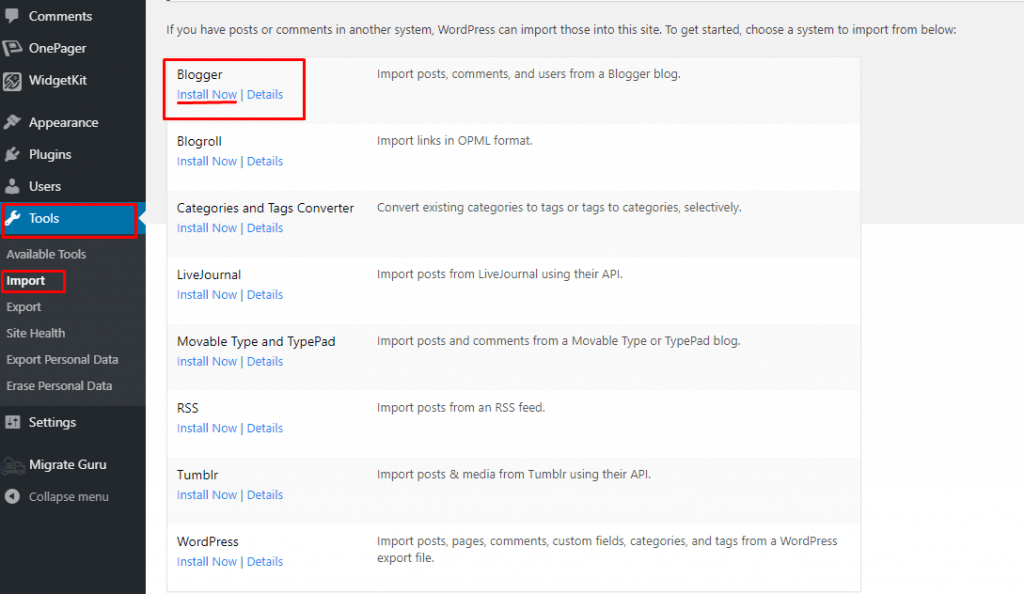Viewport: 1024px width, 594px height.
Task: Click the 'Convert existing categories to tags' description
Action: 559,208
